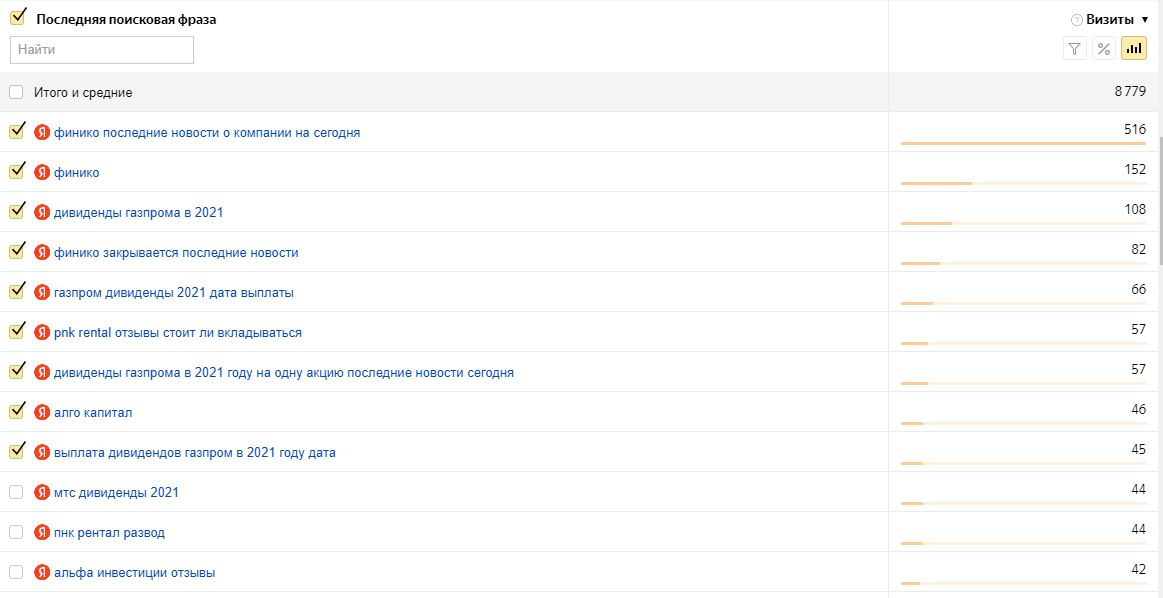Uncheck the 'Последняя поисковая фраза' header checkbox

17,18
